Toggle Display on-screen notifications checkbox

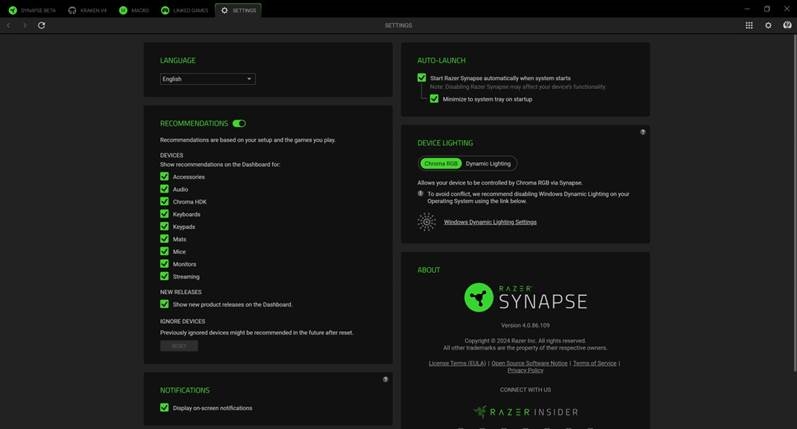point(164,408)
